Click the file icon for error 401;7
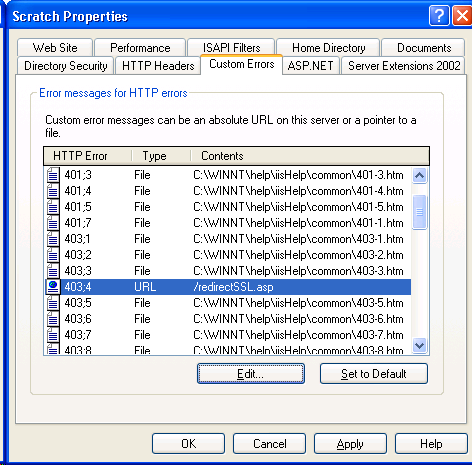 (53, 223)
